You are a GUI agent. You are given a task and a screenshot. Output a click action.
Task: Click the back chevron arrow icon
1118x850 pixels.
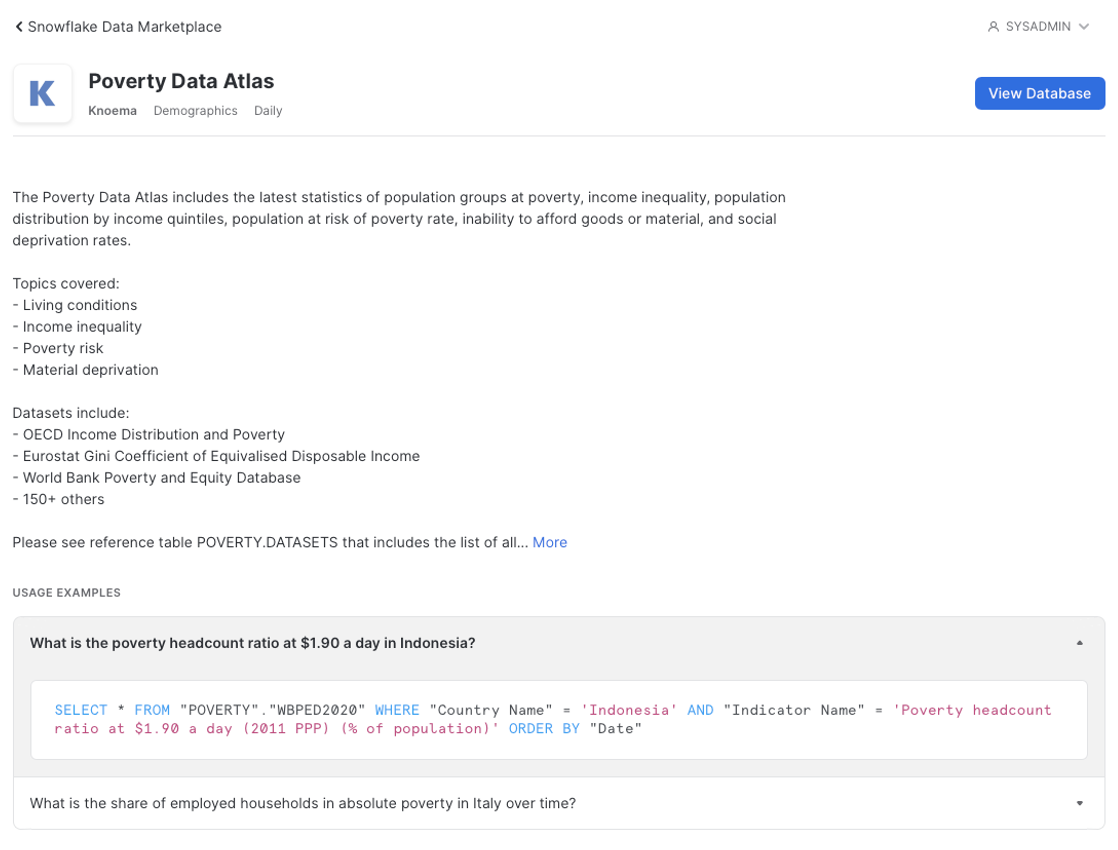pos(19,27)
